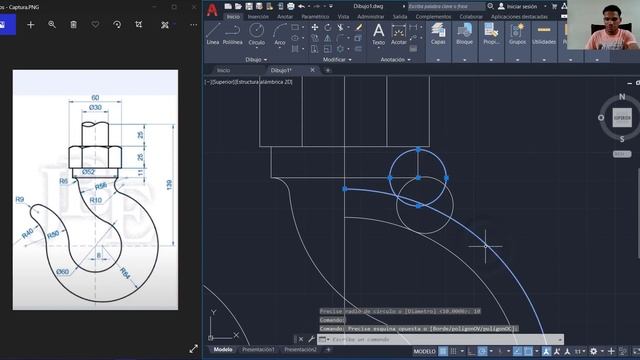Screen dimensions: 640x360
Task: Toggle favorite heart in Photos viewer
Action: [95, 24]
